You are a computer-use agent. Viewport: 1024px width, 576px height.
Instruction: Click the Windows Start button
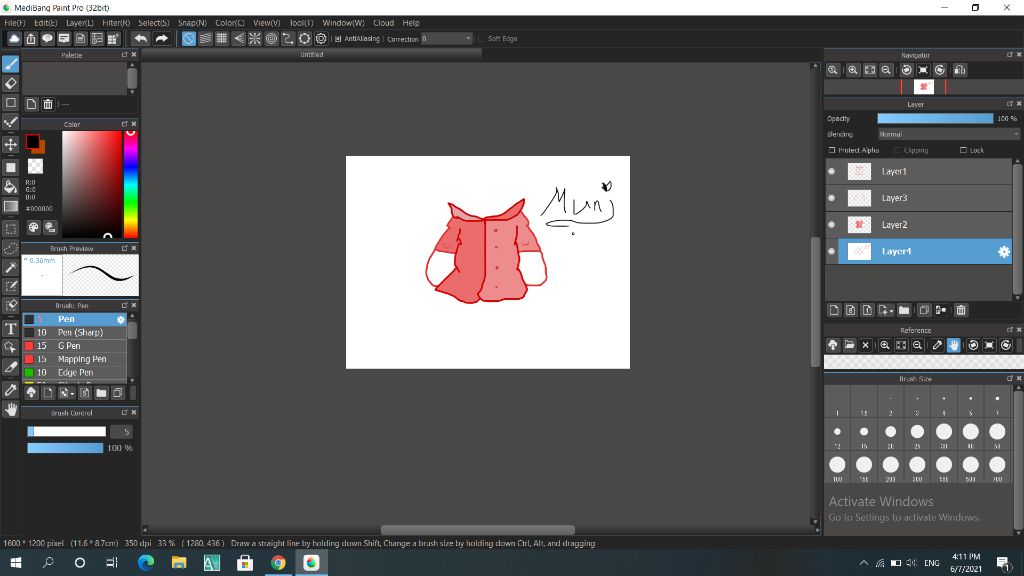[16, 562]
